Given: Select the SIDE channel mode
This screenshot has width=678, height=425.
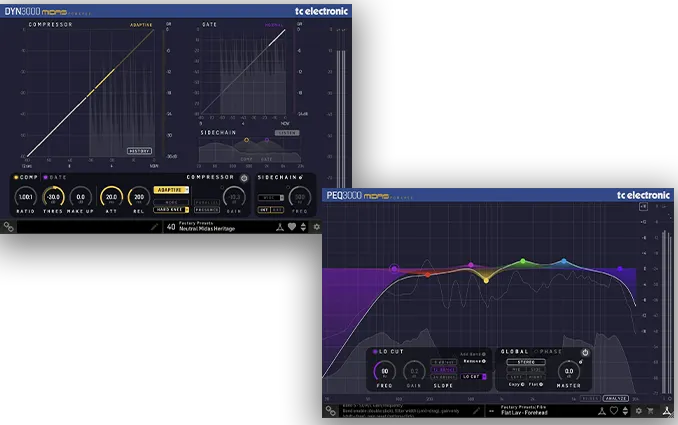Looking at the screenshot, I should (x=536, y=370).
